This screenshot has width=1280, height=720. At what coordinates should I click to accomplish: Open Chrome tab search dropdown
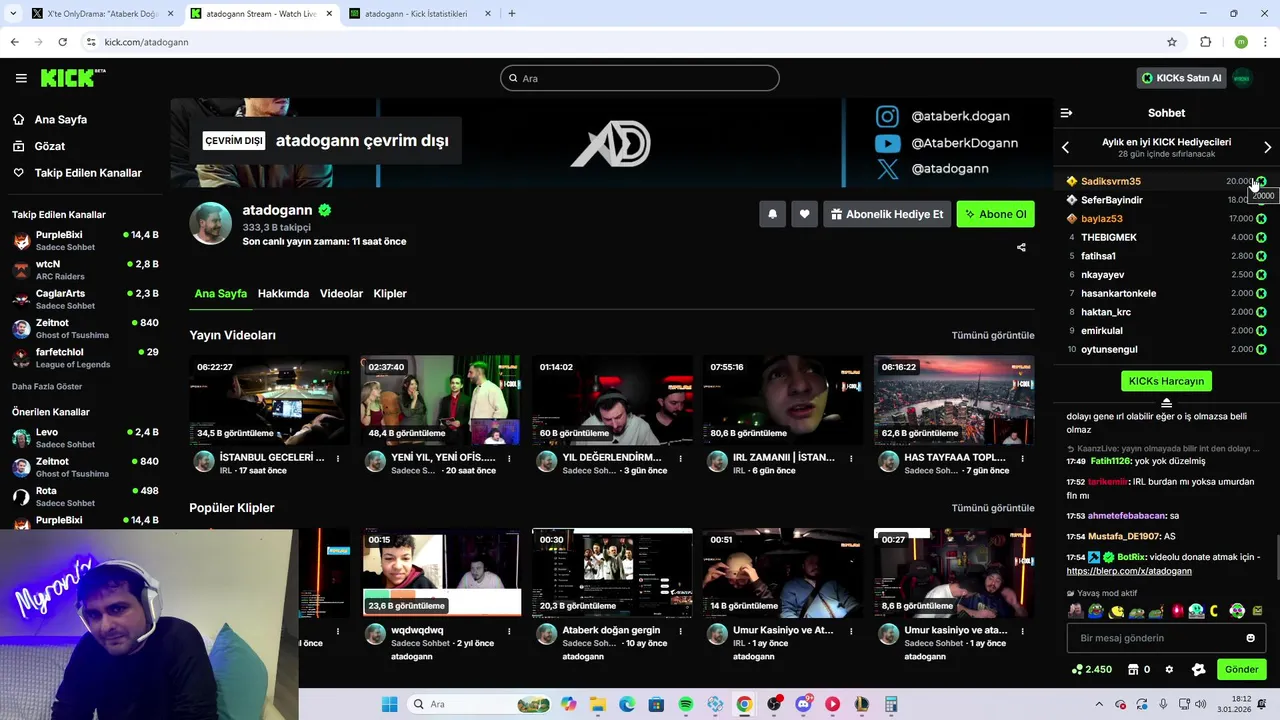pyautogui.click(x=12, y=14)
